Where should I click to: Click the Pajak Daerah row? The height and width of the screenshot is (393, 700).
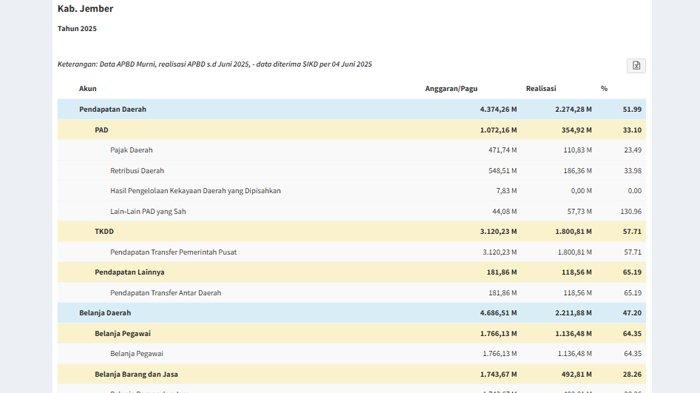click(351, 150)
